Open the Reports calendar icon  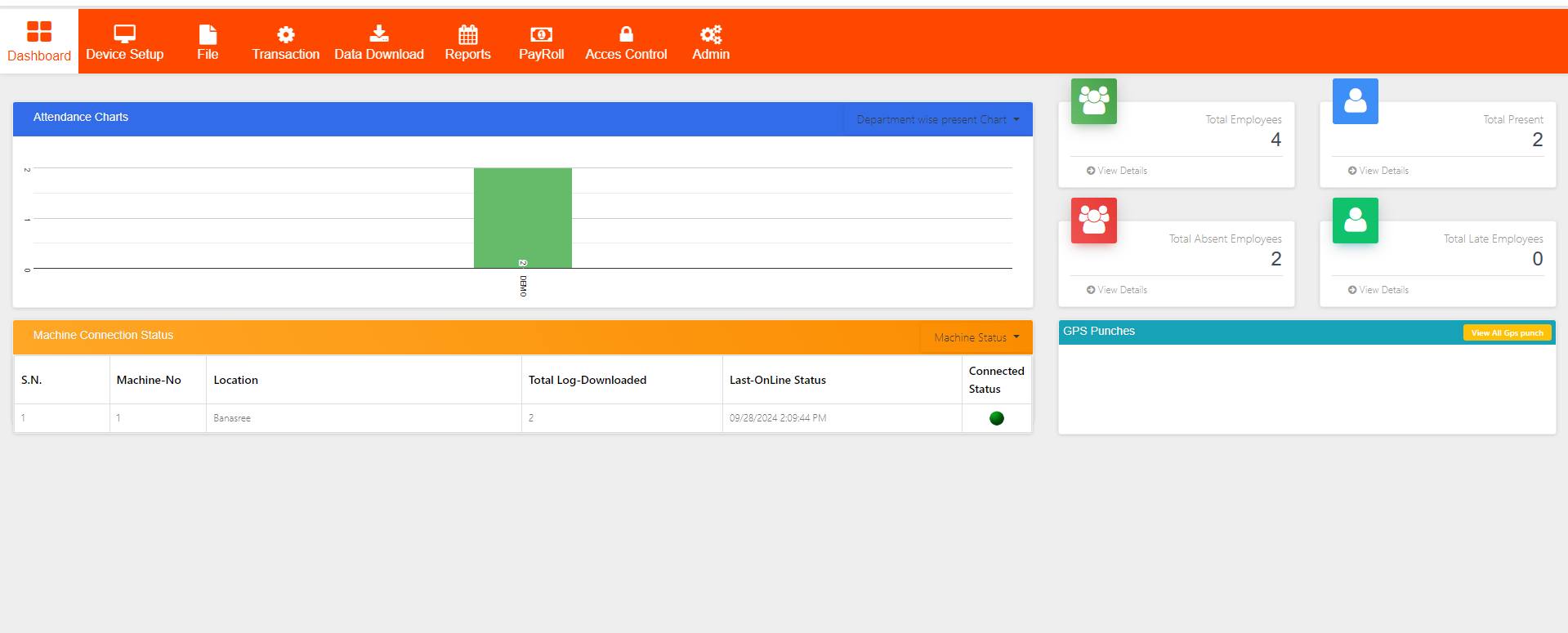[x=467, y=34]
